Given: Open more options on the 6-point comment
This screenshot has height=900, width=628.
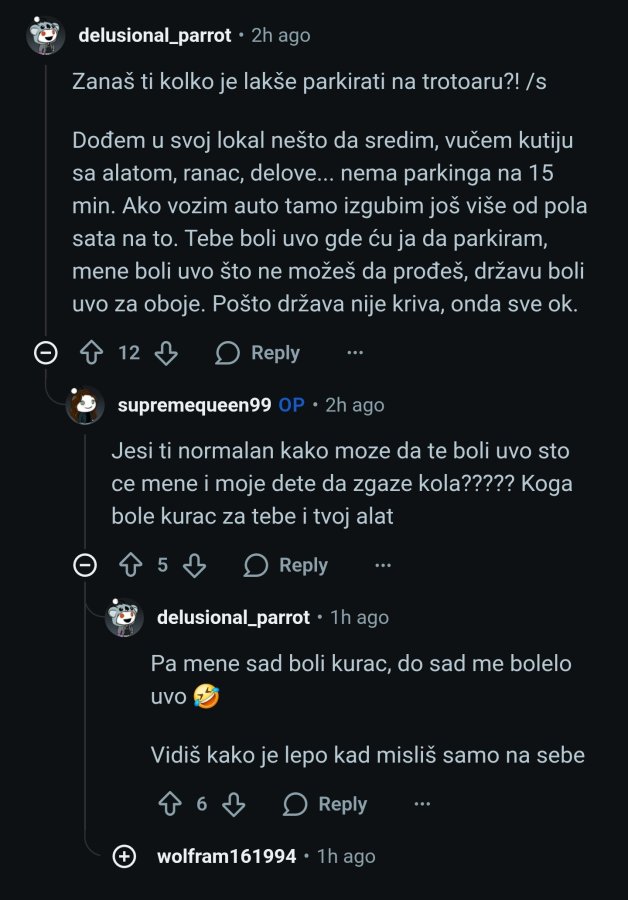Looking at the screenshot, I should [x=422, y=804].
